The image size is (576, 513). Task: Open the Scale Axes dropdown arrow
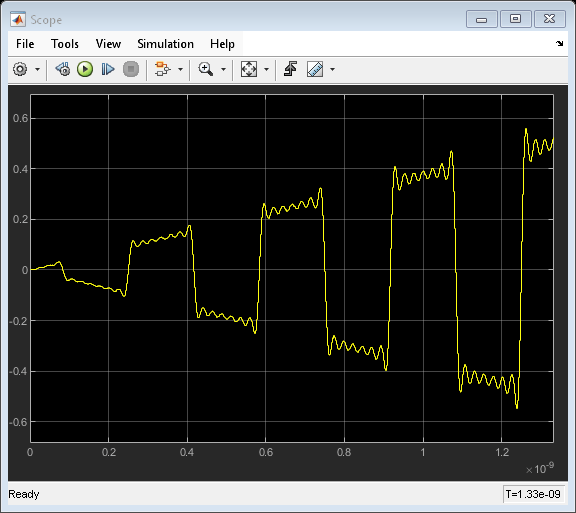[x=267, y=69]
